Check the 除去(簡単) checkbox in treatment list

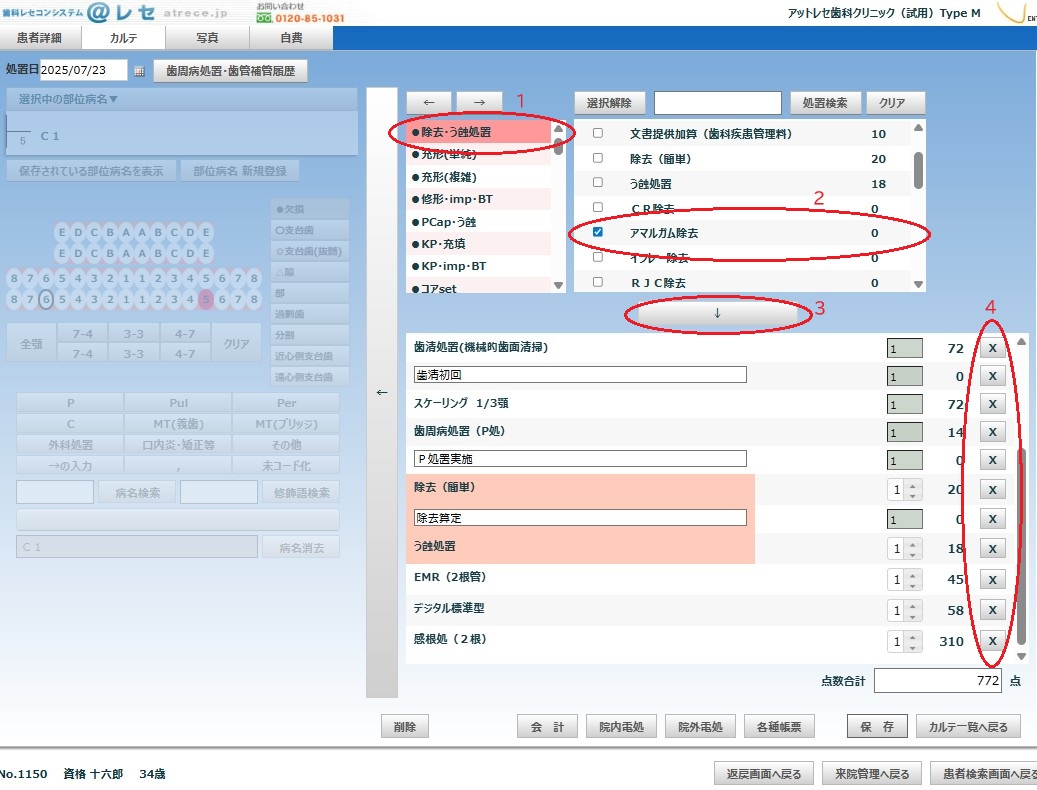point(598,158)
